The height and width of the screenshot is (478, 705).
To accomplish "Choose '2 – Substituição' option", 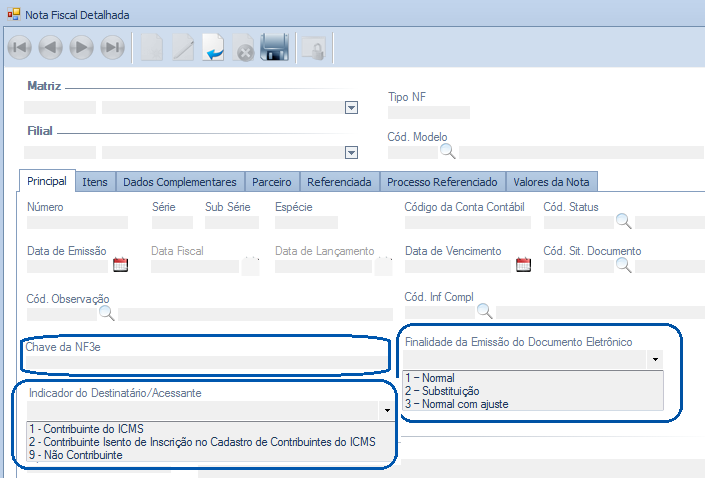I will pyautogui.click(x=533, y=391).
